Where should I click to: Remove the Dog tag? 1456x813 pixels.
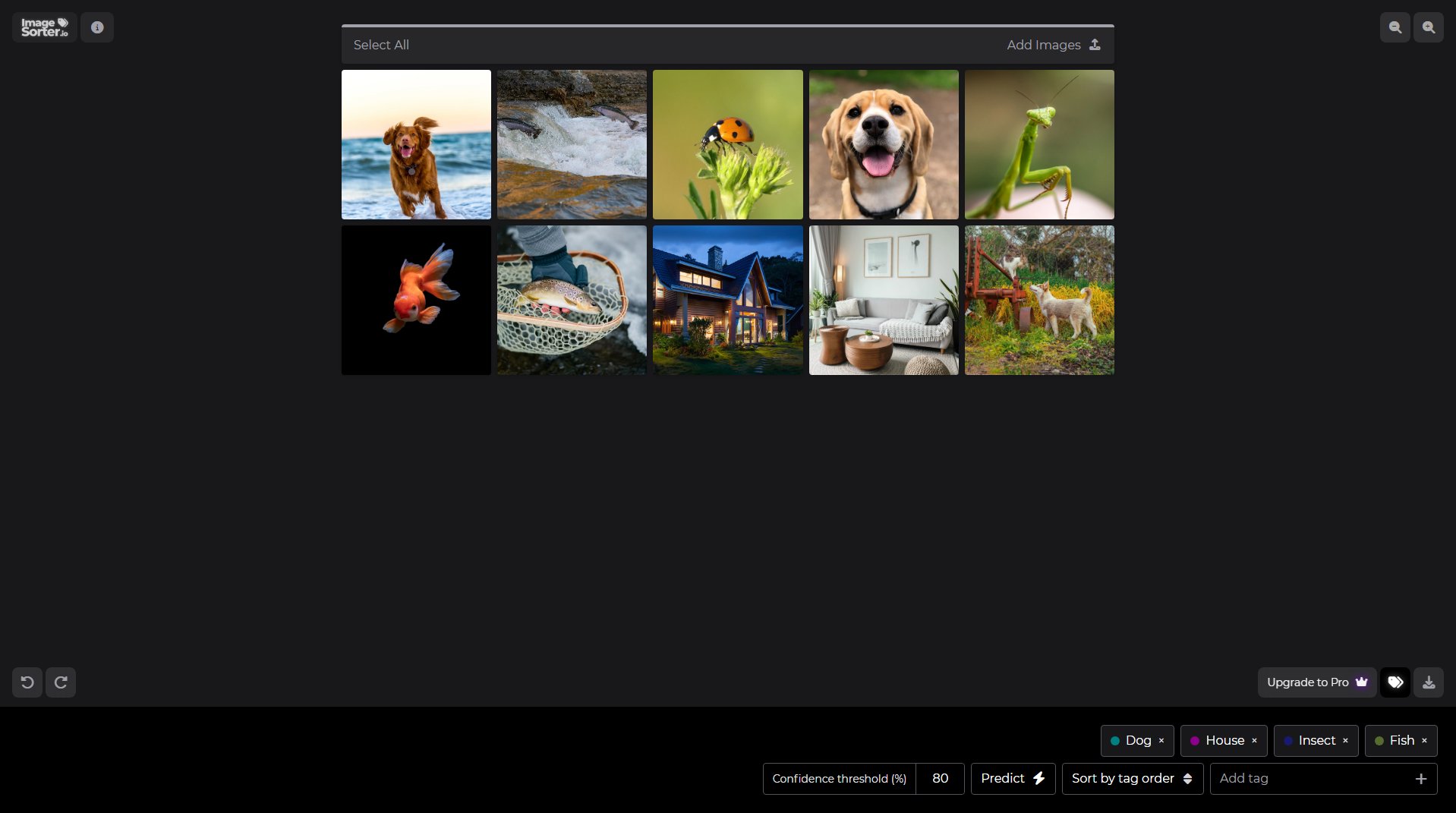pos(1160,740)
